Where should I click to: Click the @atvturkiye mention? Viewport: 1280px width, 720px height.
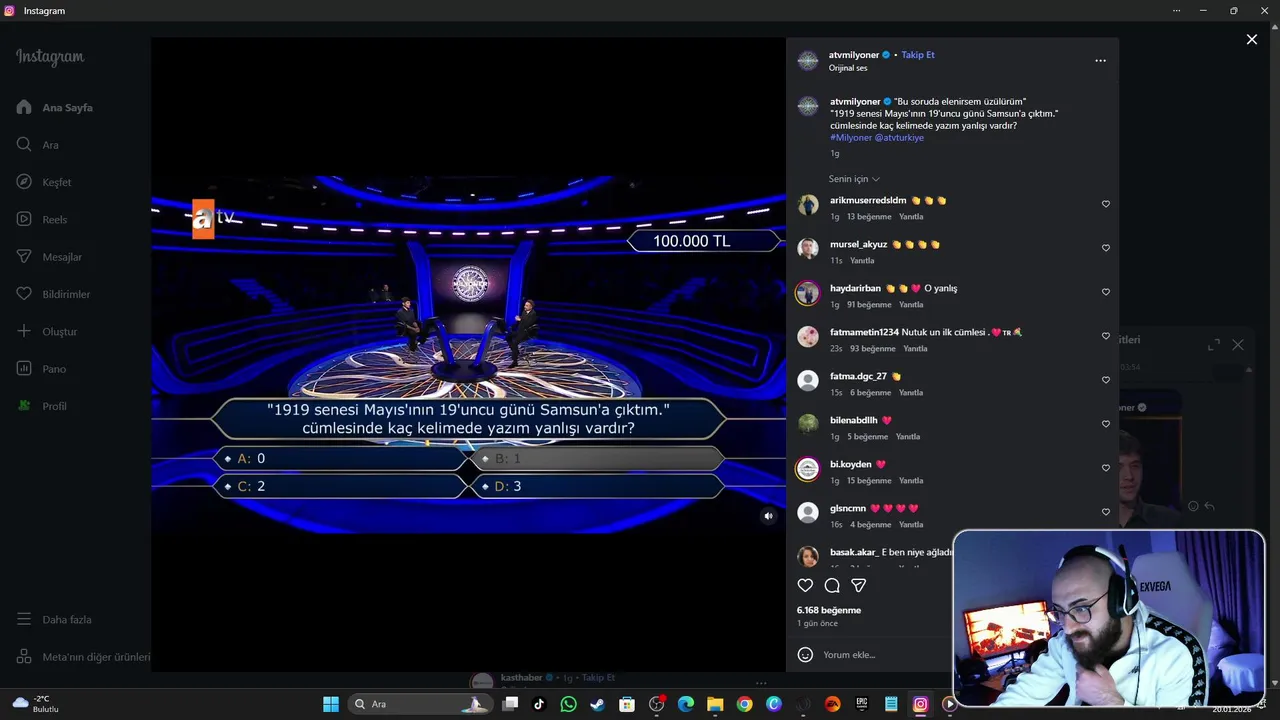[899, 138]
